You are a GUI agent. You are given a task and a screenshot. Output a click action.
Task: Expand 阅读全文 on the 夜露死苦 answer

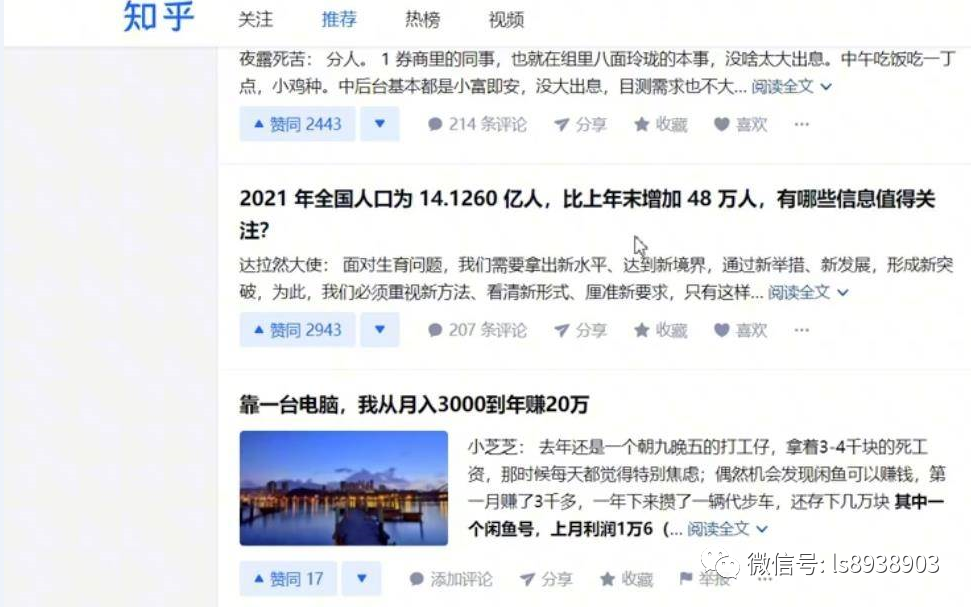coord(791,87)
